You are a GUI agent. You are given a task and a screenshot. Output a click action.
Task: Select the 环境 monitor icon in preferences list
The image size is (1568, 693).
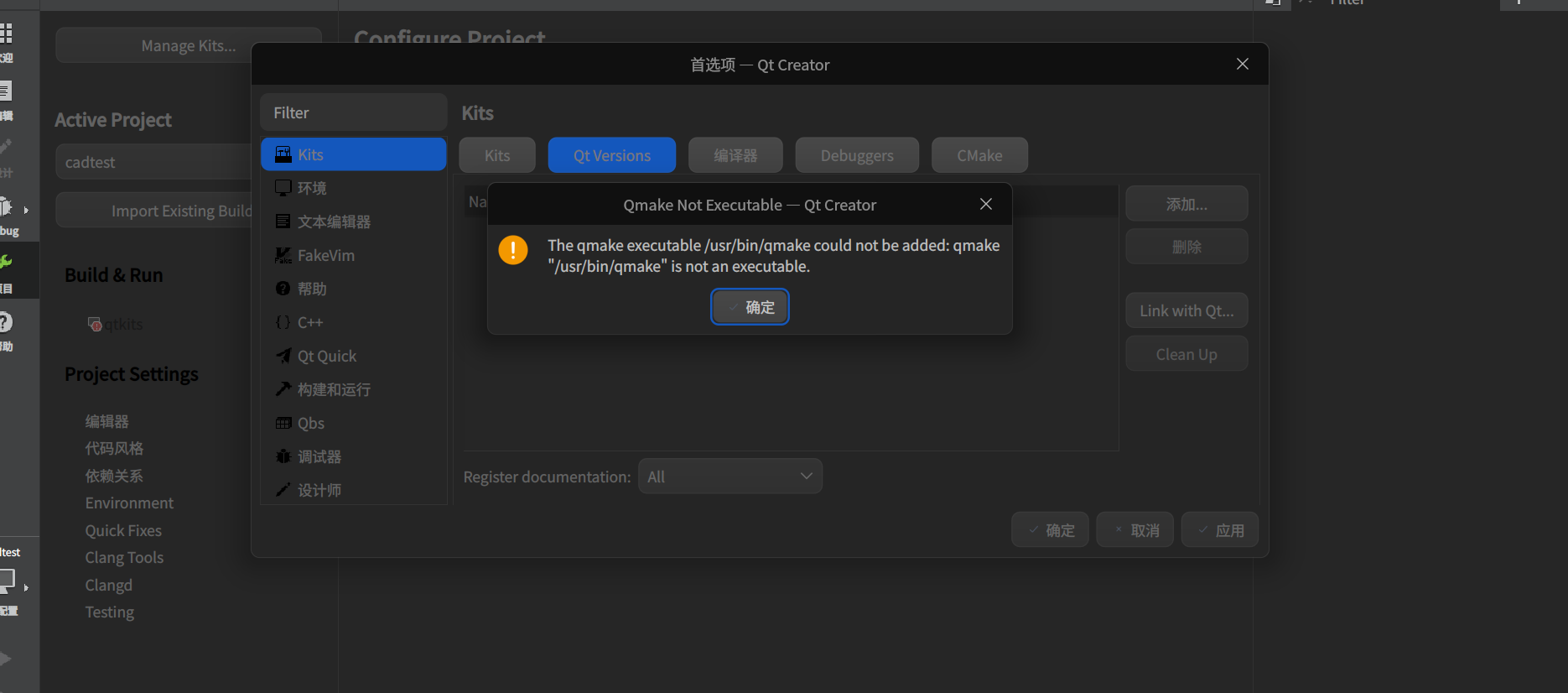click(283, 188)
